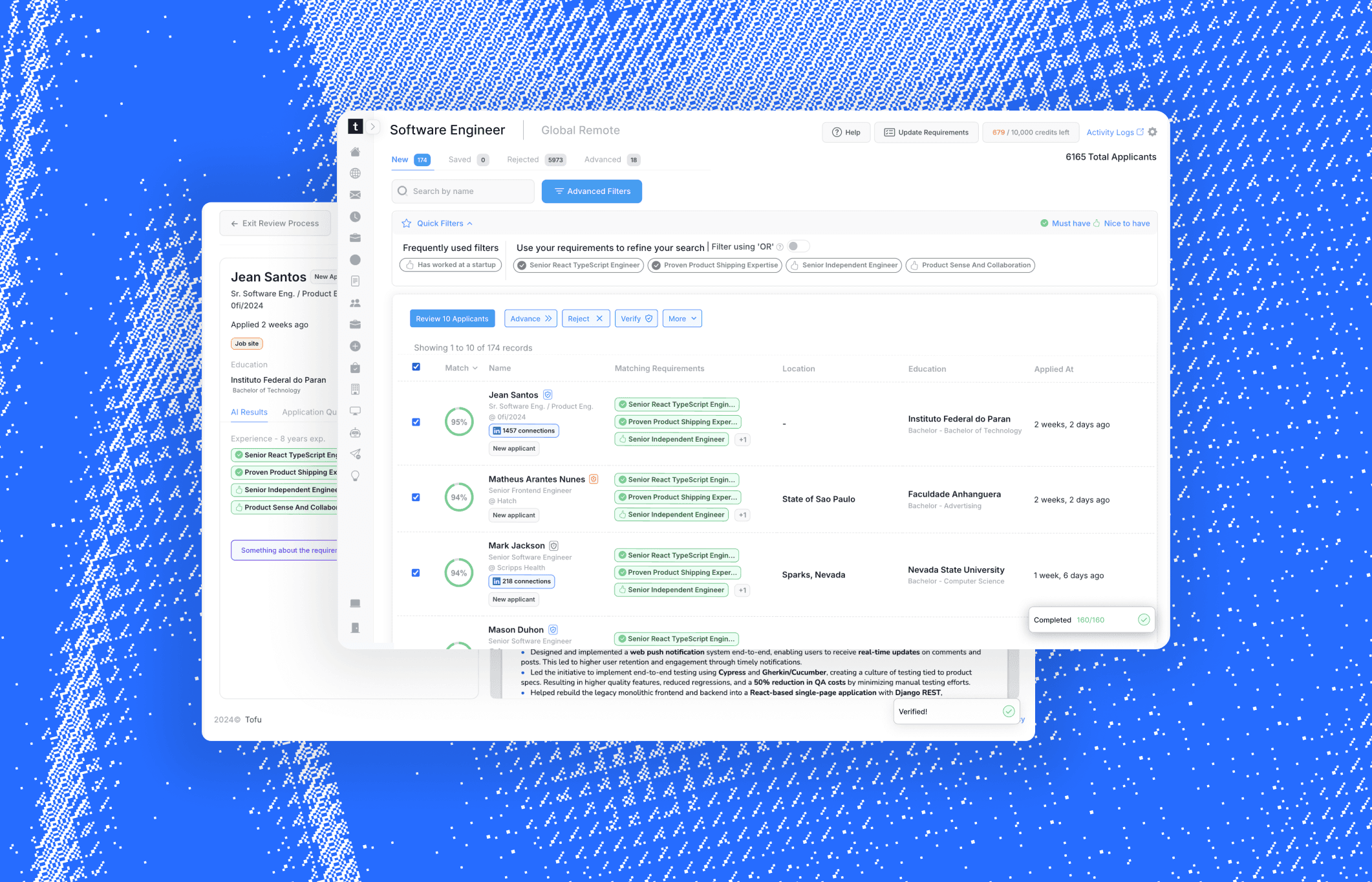
Task: Open settings gear next to Activity Logs
Action: coord(1152,132)
